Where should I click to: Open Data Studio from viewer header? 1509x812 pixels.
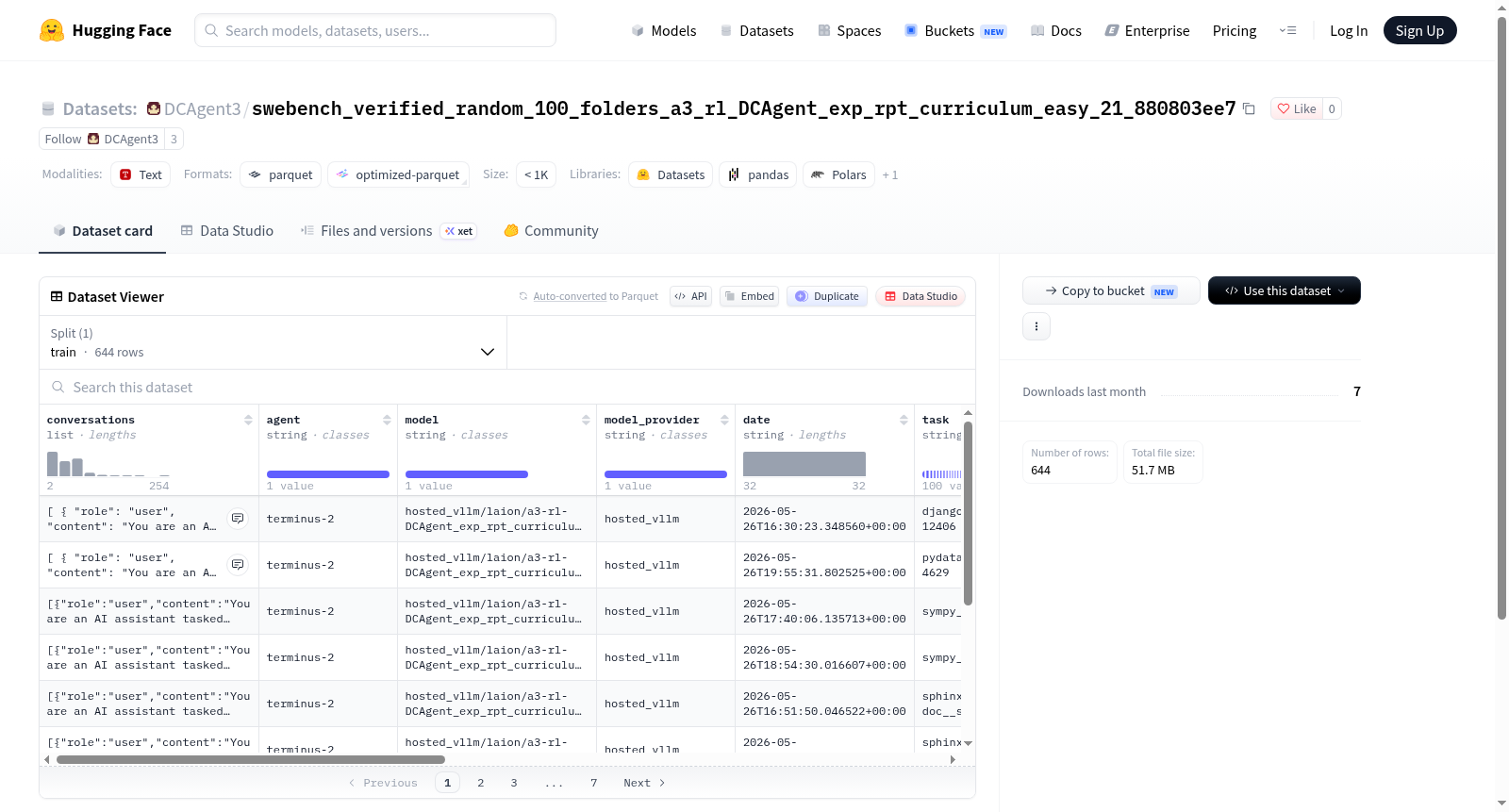920,296
